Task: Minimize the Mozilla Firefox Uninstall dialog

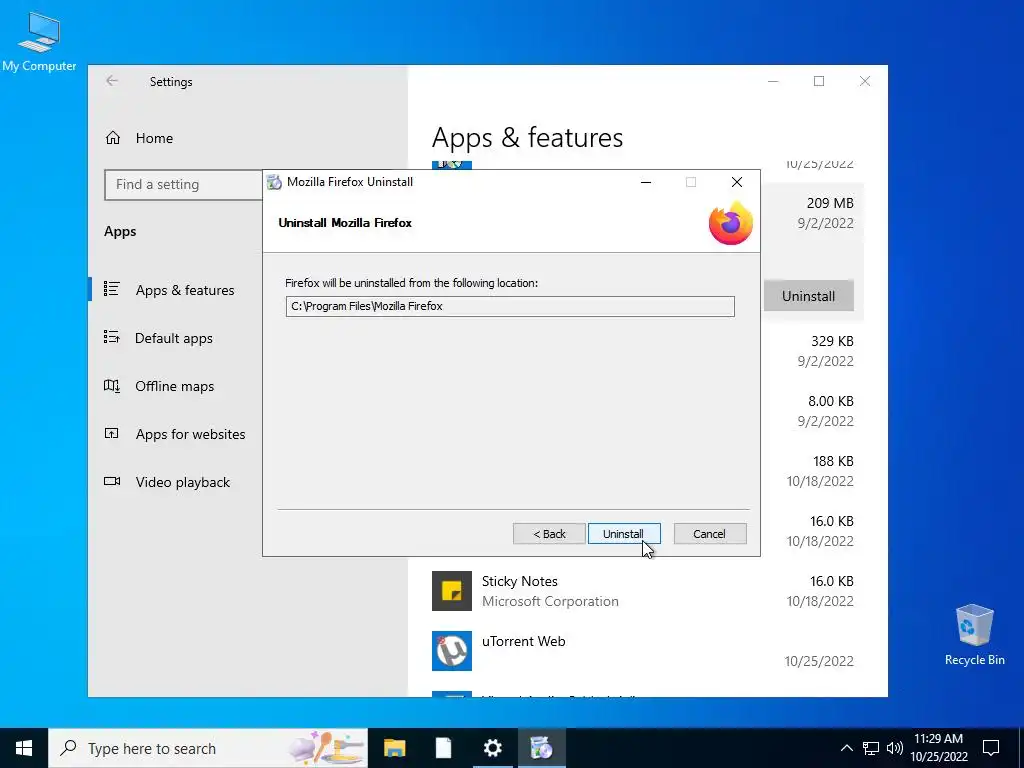Action: pos(646,182)
